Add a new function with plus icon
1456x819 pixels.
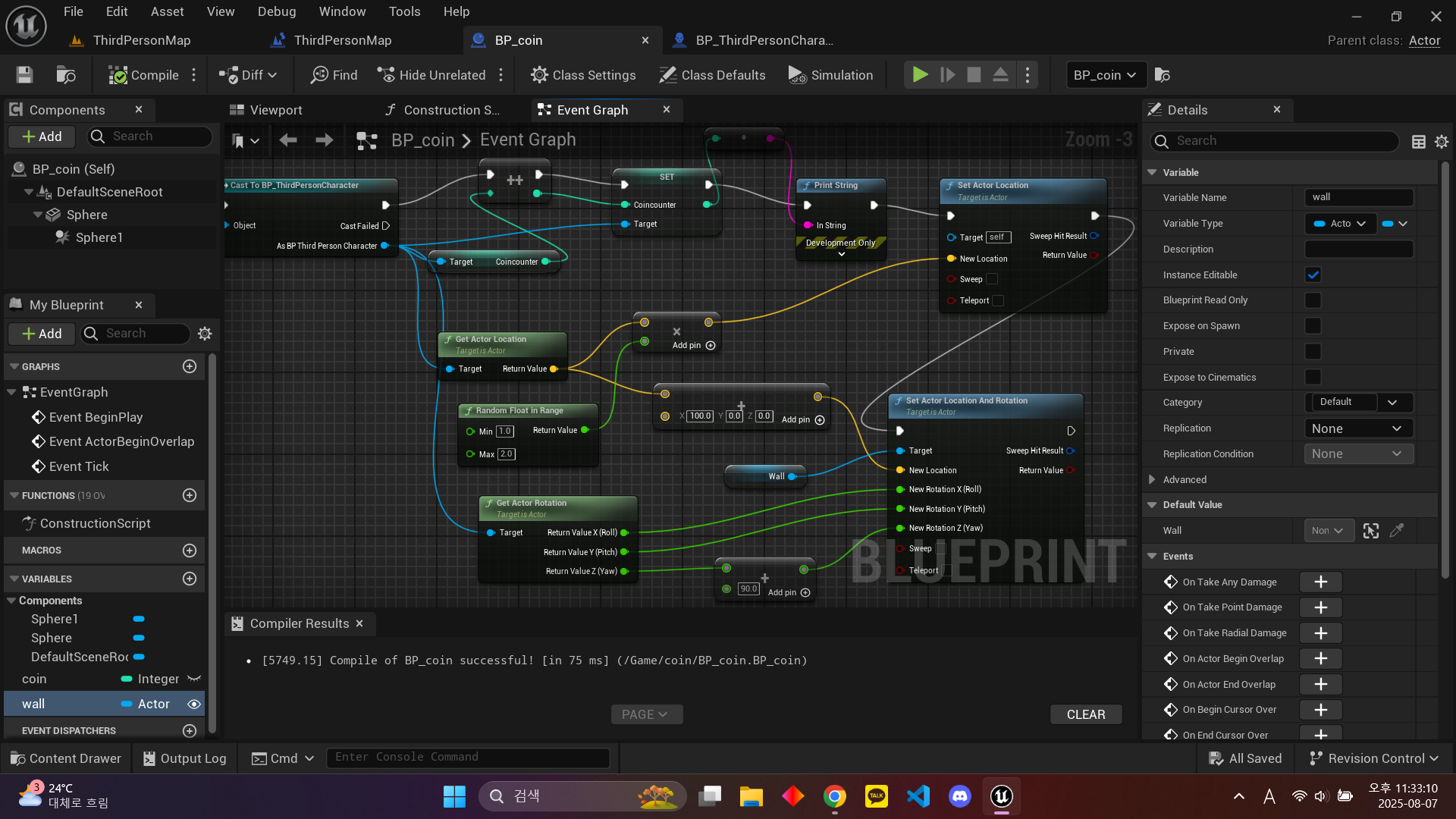(x=190, y=495)
